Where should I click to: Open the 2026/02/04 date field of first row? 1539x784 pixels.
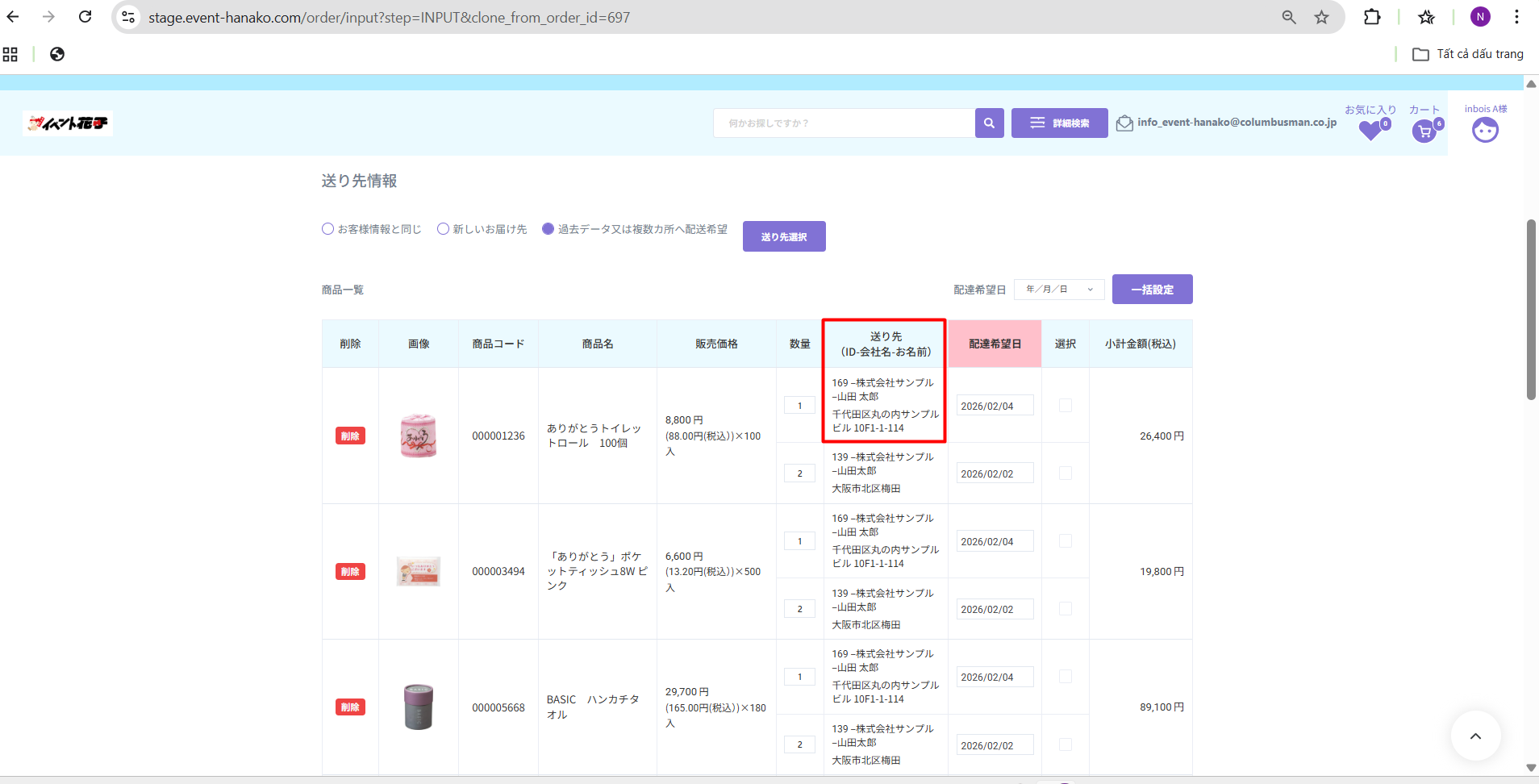994,406
